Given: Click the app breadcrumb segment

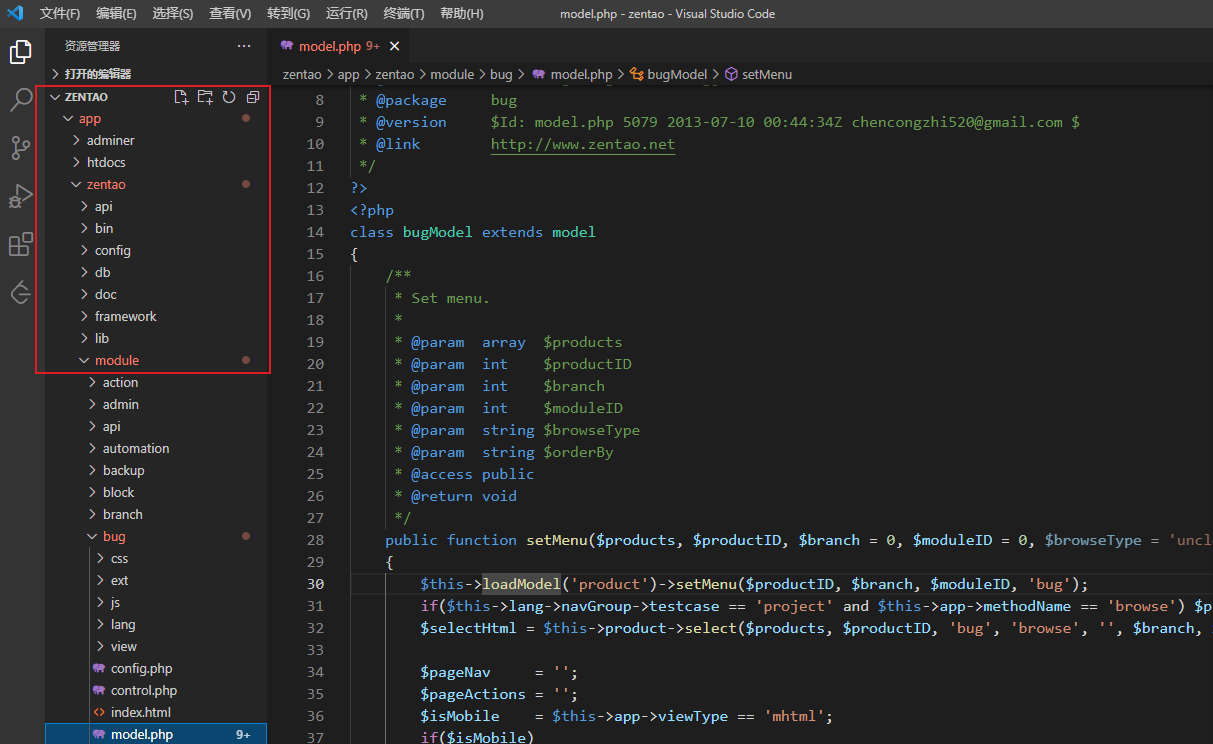Looking at the screenshot, I should 348,74.
